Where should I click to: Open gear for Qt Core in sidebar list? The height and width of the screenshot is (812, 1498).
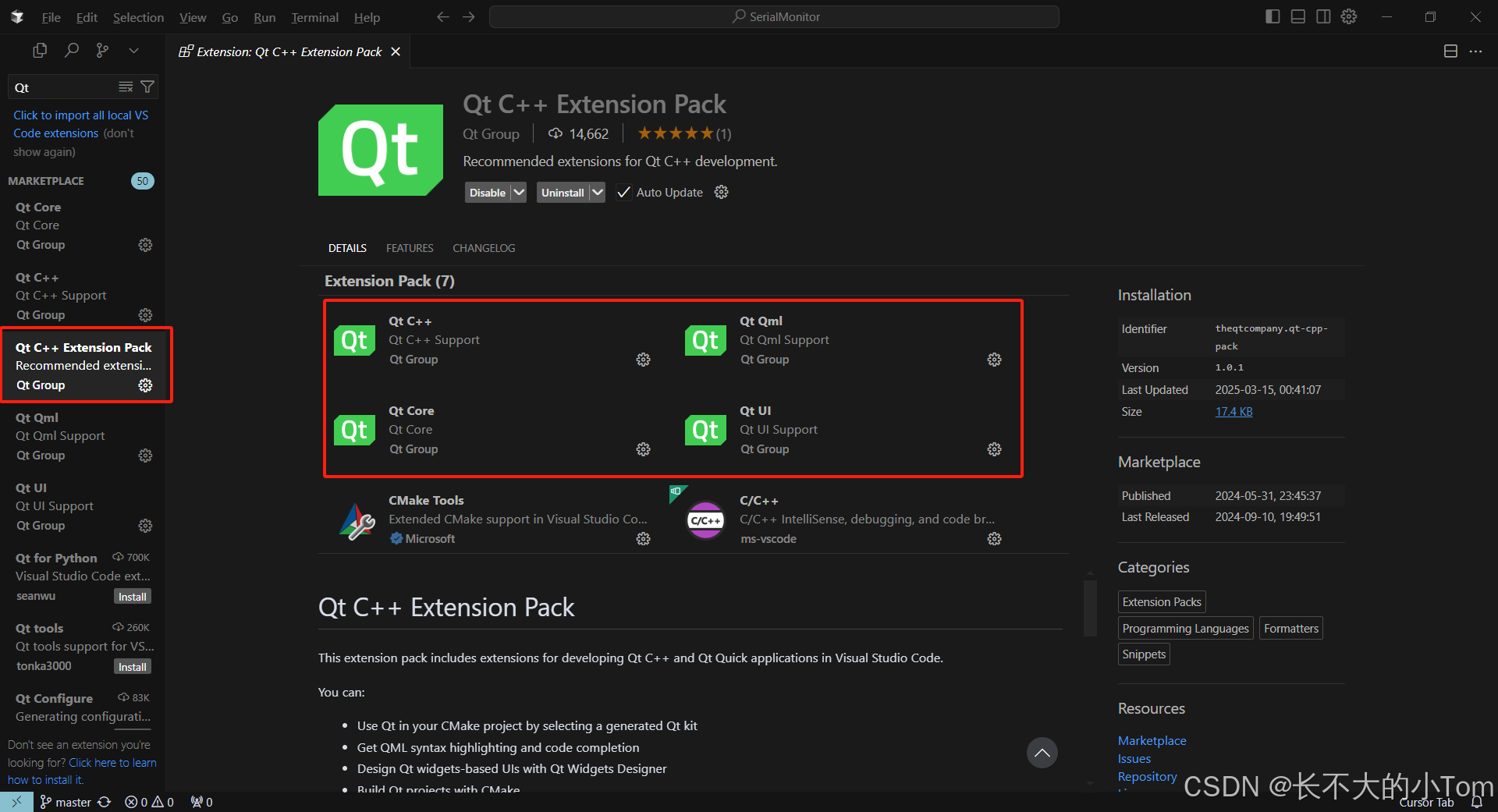click(x=145, y=245)
